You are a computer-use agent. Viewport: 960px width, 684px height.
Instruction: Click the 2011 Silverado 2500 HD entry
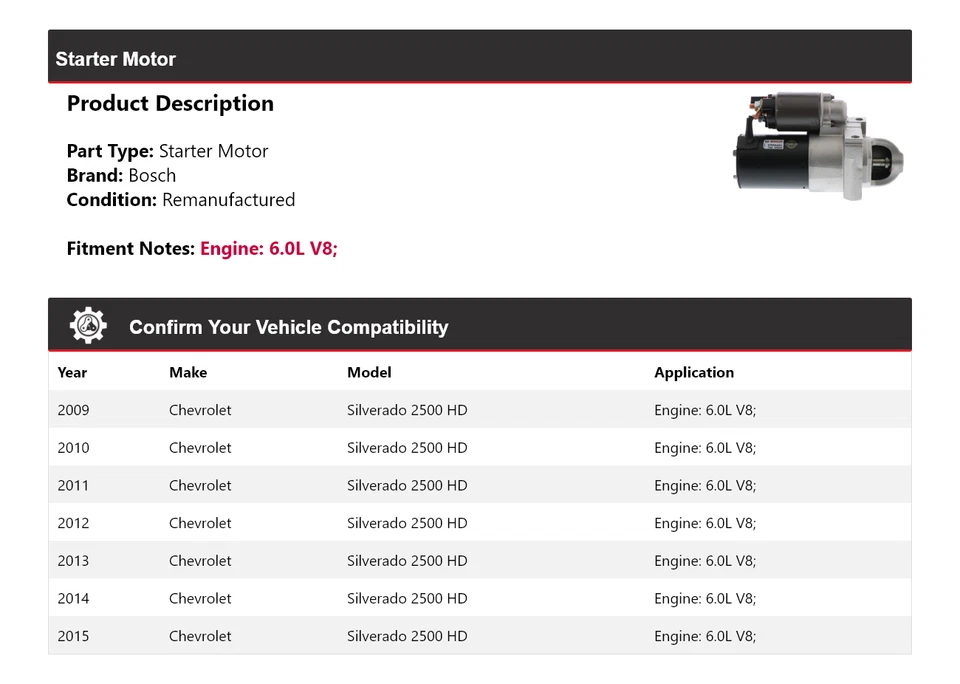pos(407,485)
